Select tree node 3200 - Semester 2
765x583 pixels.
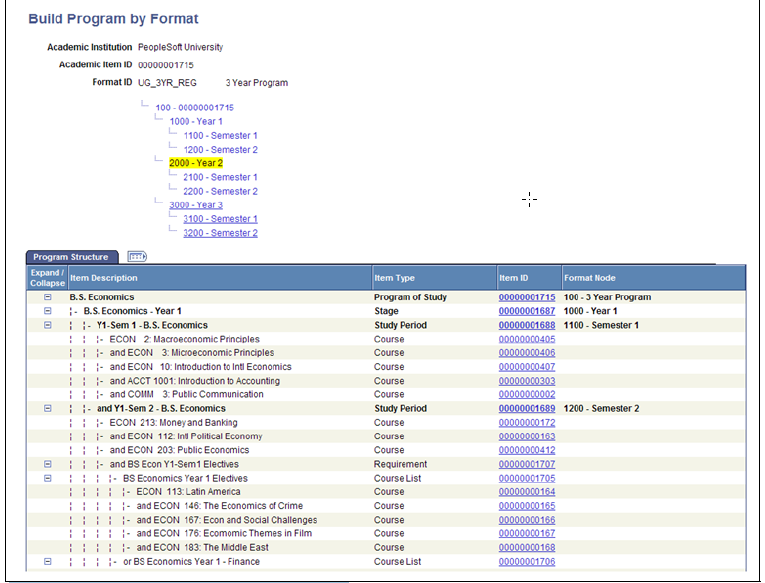(x=220, y=233)
